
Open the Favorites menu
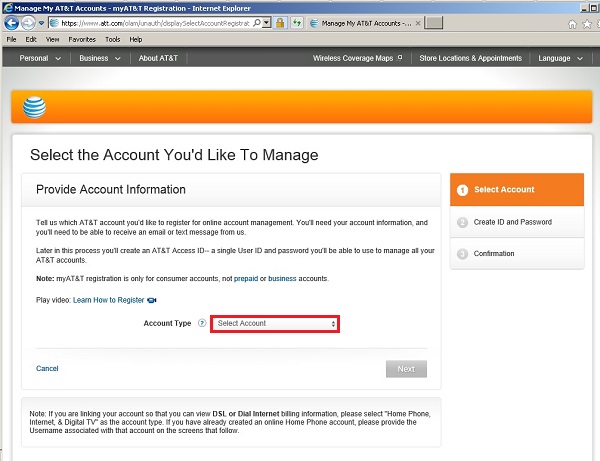(82, 39)
